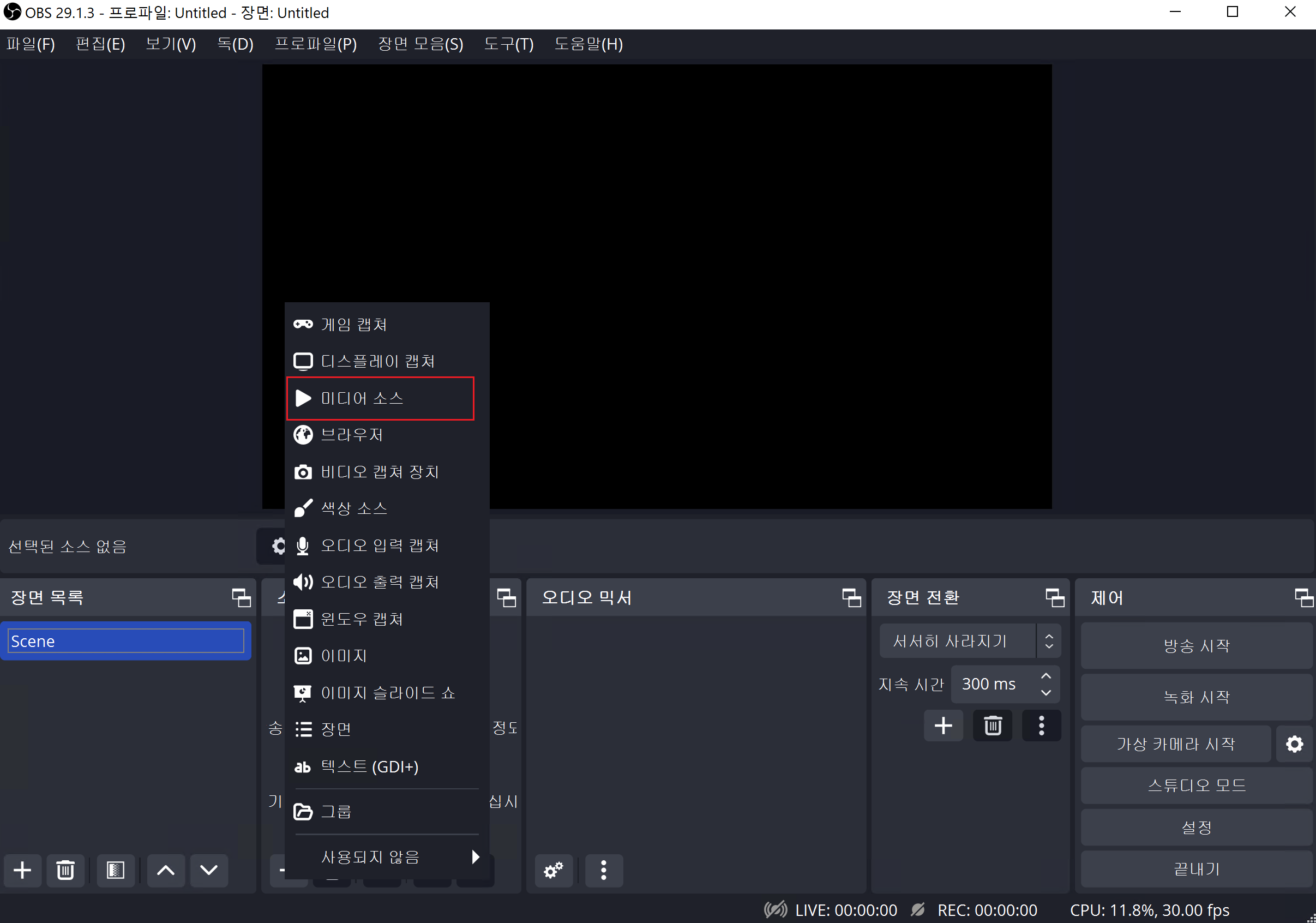Move scene down with down arrow
This screenshot has width=1316, height=923.
[209, 870]
